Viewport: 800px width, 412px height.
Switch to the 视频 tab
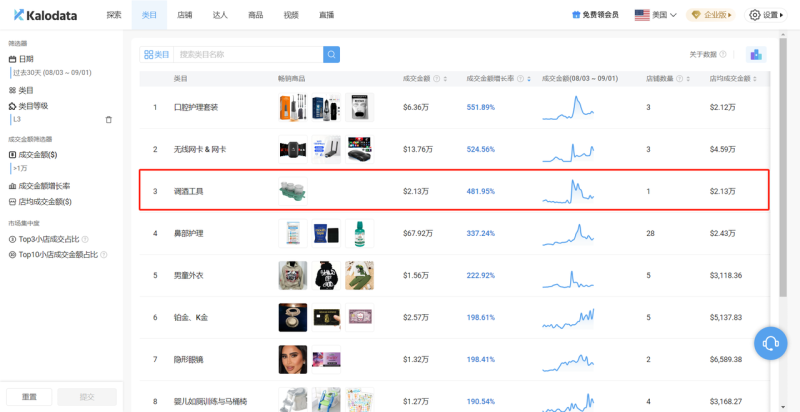pyautogui.click(x=291, y=15)
